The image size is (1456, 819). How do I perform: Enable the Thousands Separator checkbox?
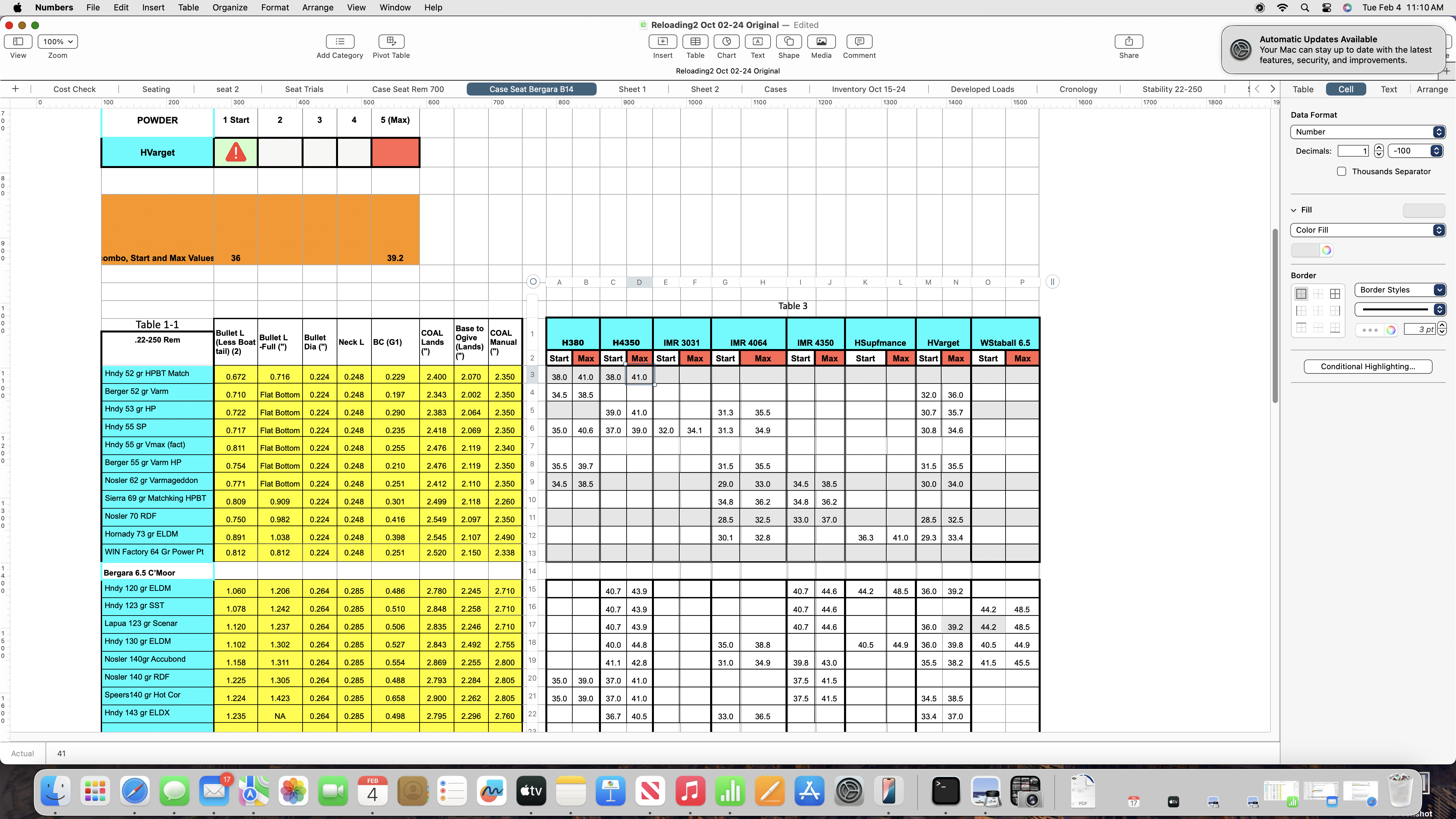(x=1341, y=171)
